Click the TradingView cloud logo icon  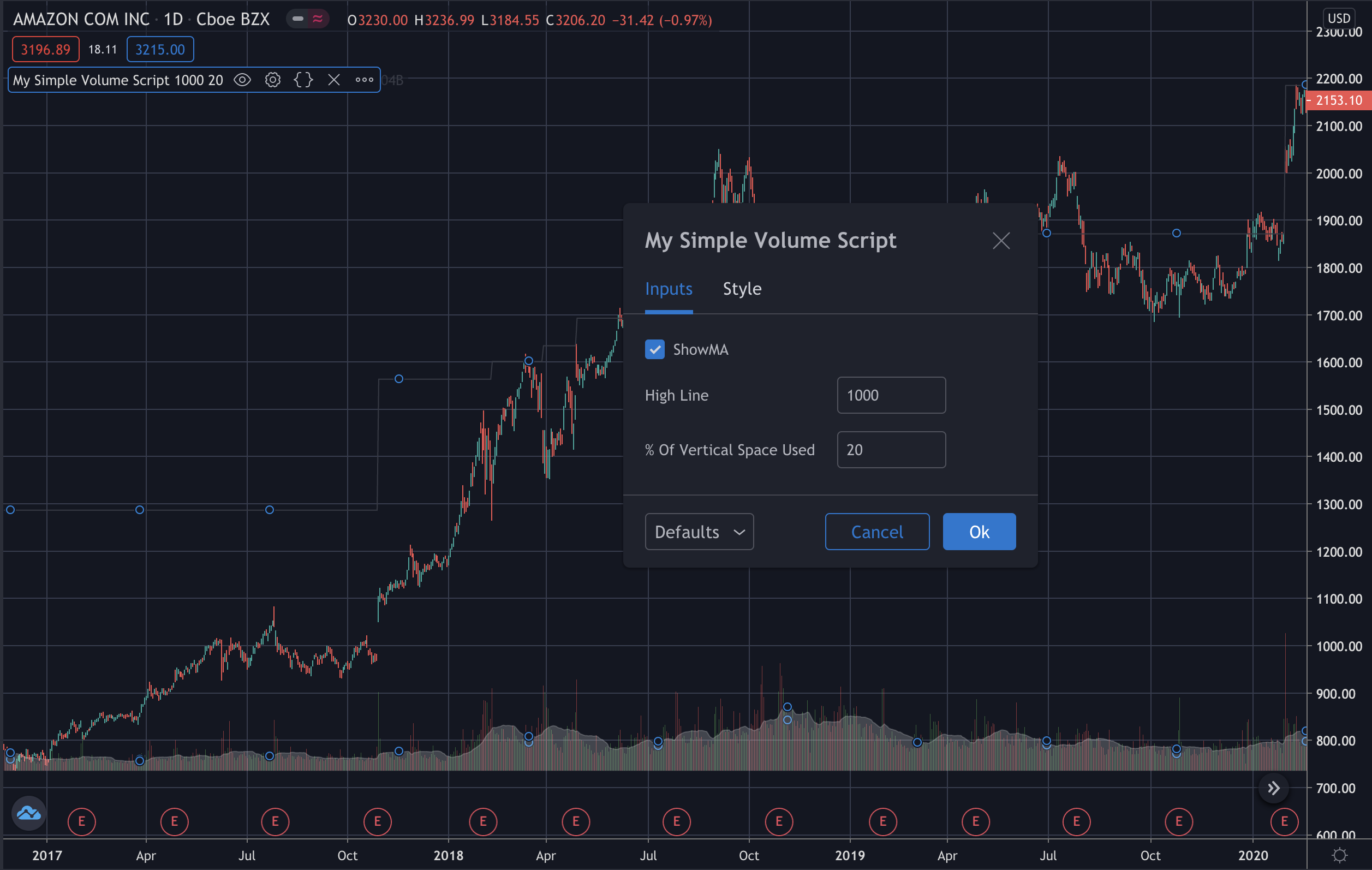28,813
